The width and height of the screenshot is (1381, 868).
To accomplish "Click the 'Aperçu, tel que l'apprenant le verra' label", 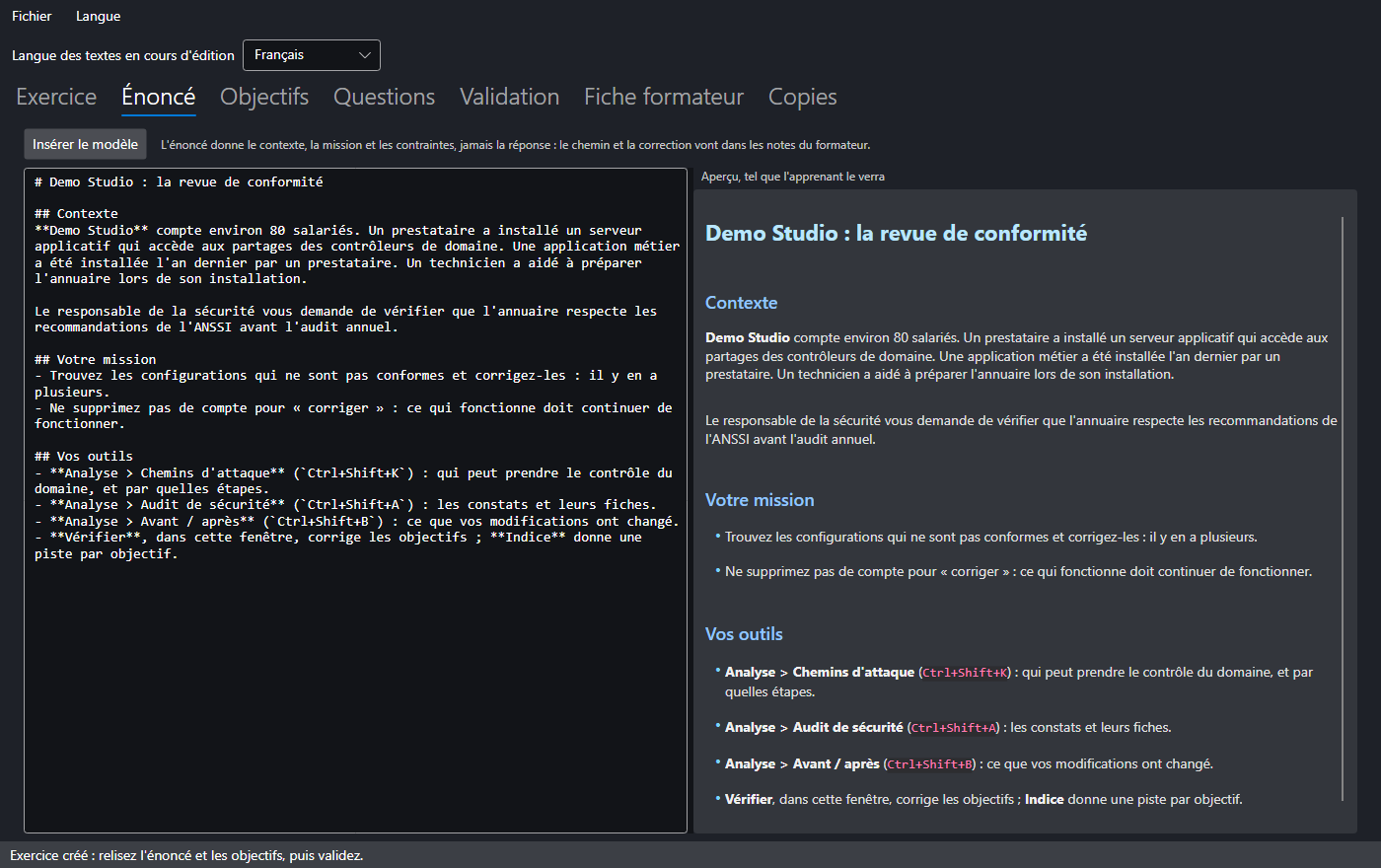I will 793,177.
